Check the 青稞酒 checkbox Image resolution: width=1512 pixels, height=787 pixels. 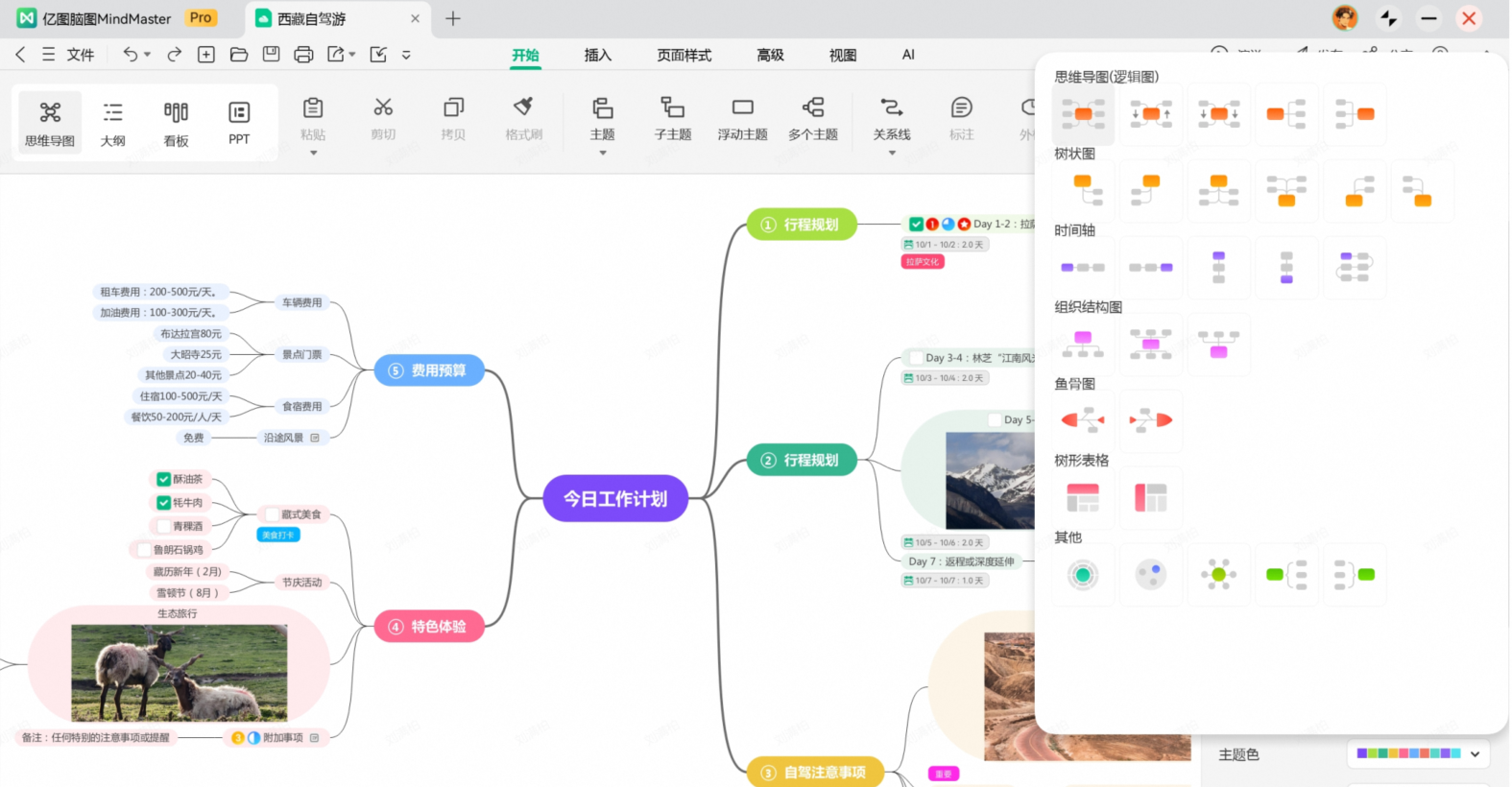click(164, 526)
